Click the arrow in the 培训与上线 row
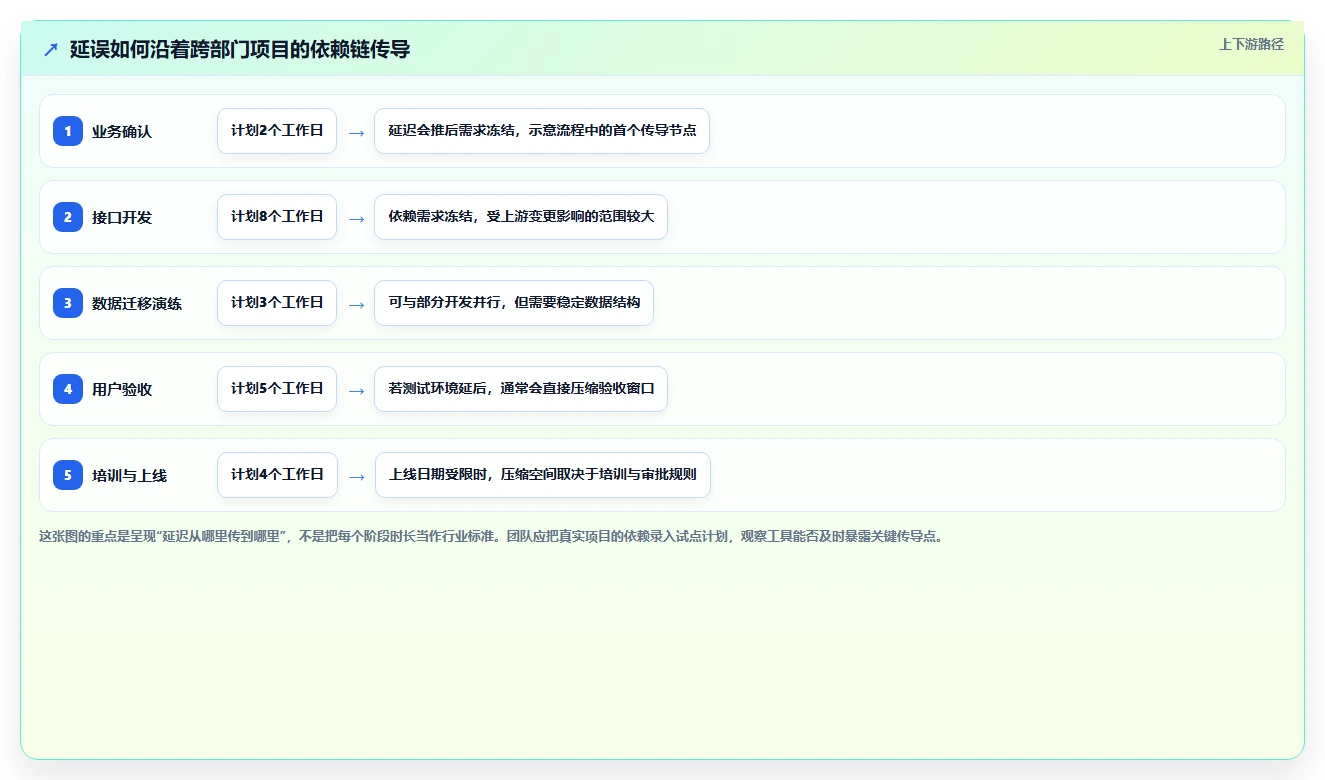 [356, 476]
